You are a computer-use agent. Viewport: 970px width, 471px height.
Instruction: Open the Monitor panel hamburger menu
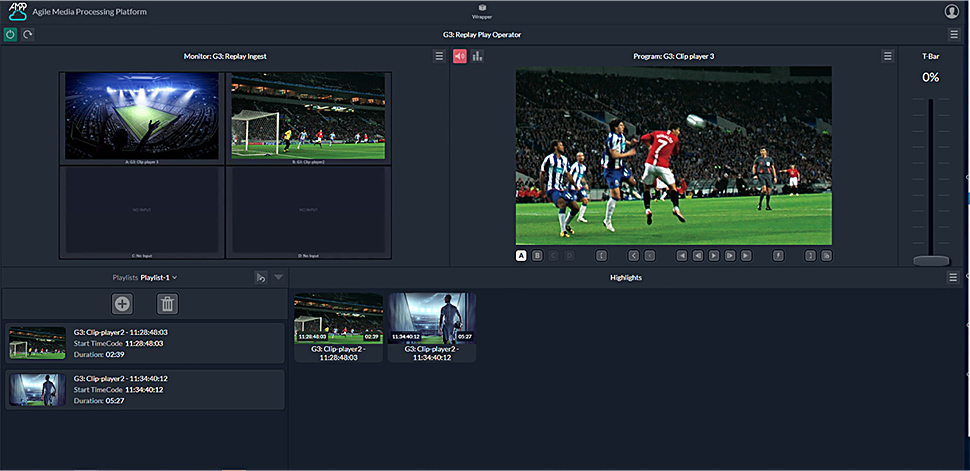(x=439, y=56)
